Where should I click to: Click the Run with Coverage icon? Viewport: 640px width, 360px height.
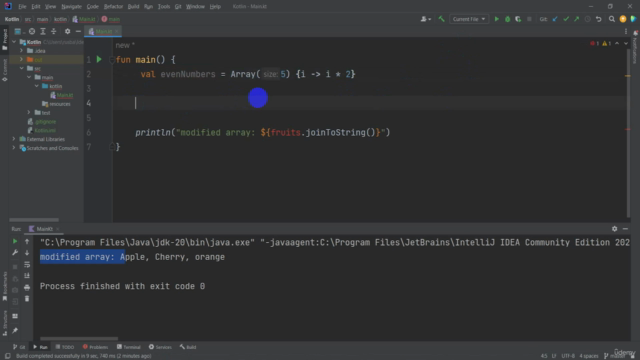coord(518,19)
